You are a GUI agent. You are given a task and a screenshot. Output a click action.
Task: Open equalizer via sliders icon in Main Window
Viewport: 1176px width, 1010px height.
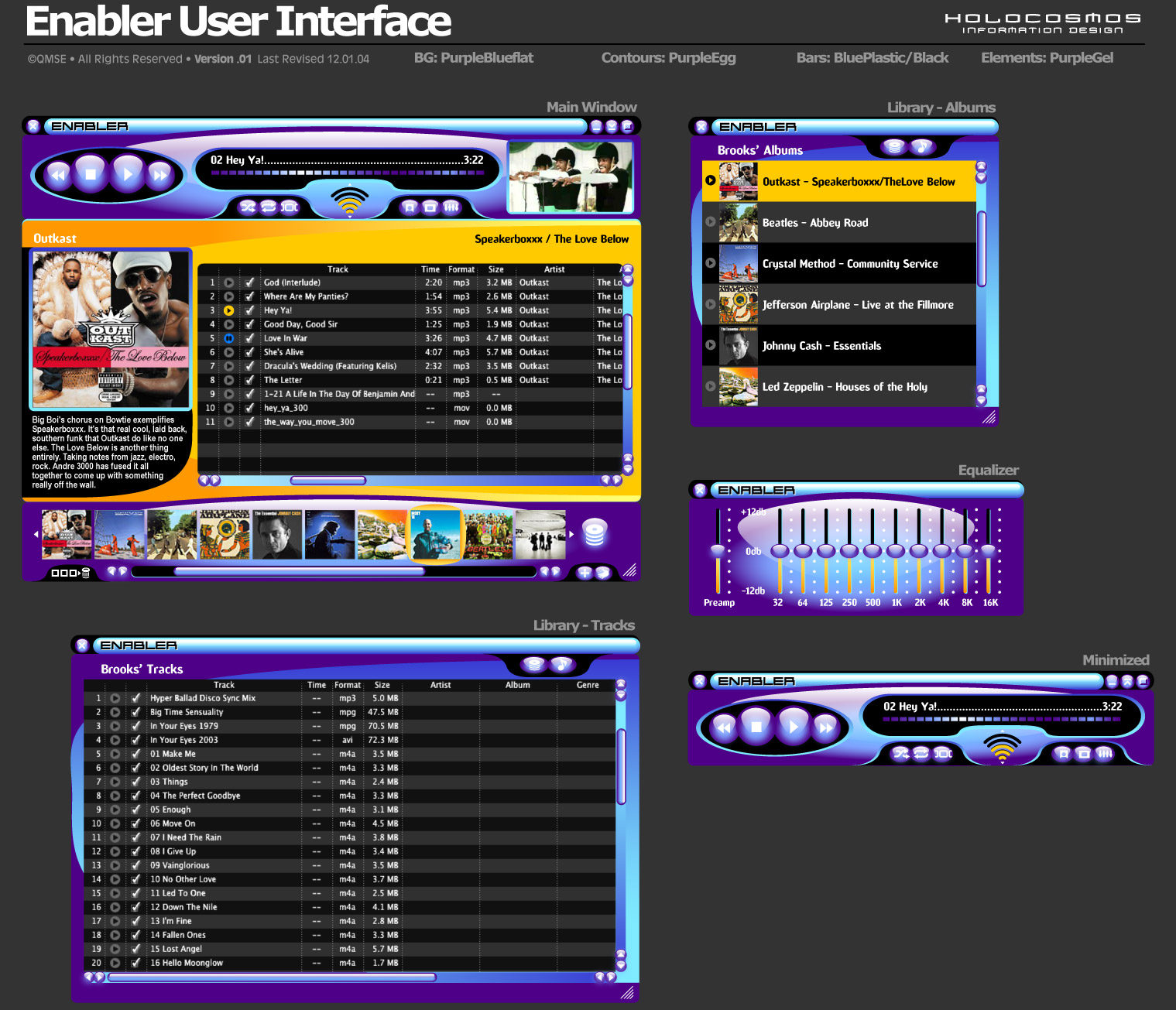[x=451, y=207]
